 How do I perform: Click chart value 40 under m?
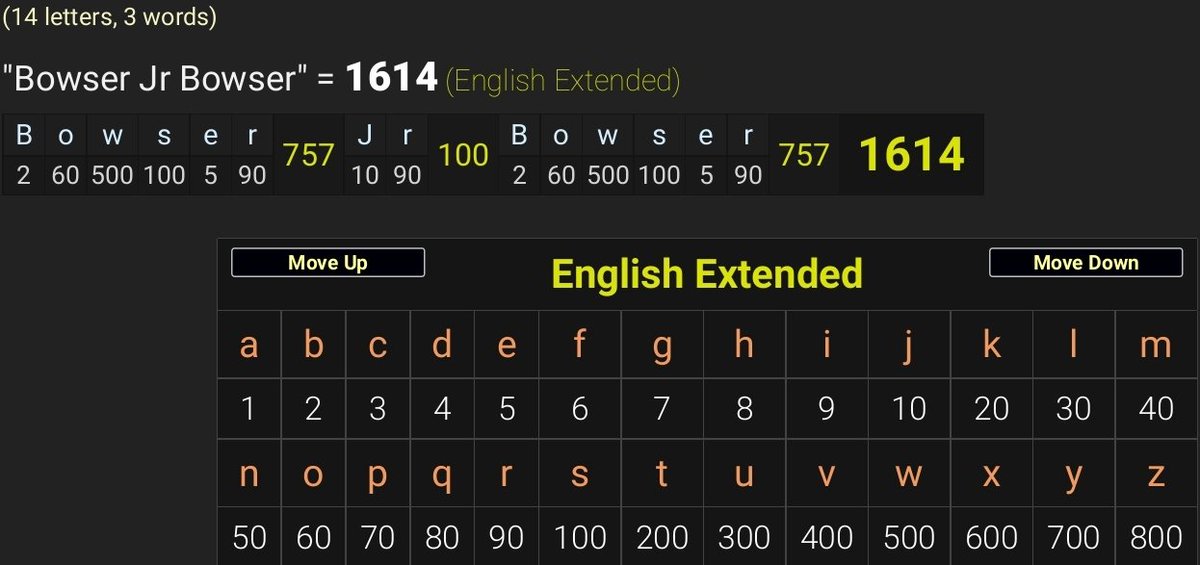tap(1156, 408)
